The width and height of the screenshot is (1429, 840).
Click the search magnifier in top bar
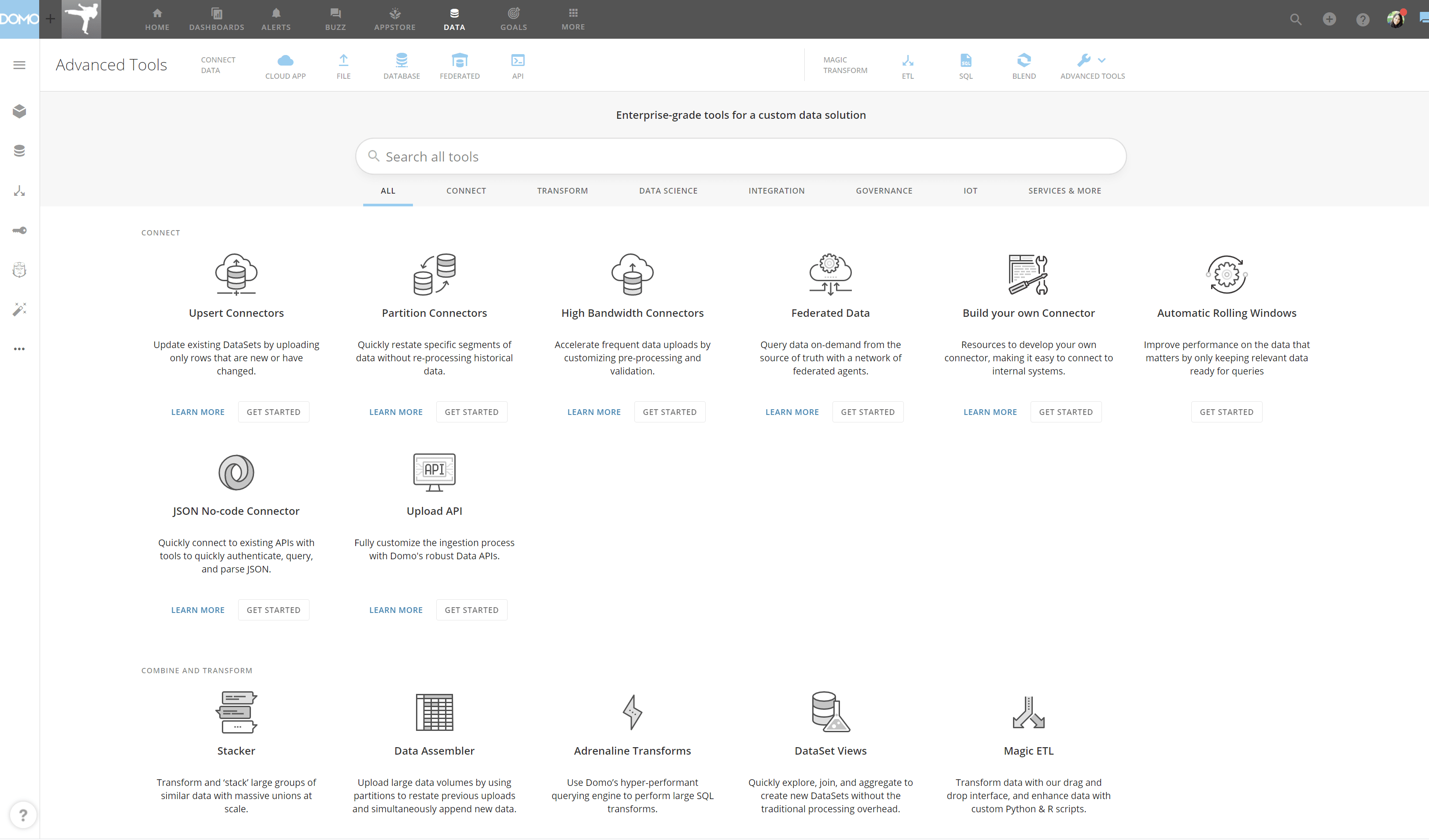click(1296, 19)
